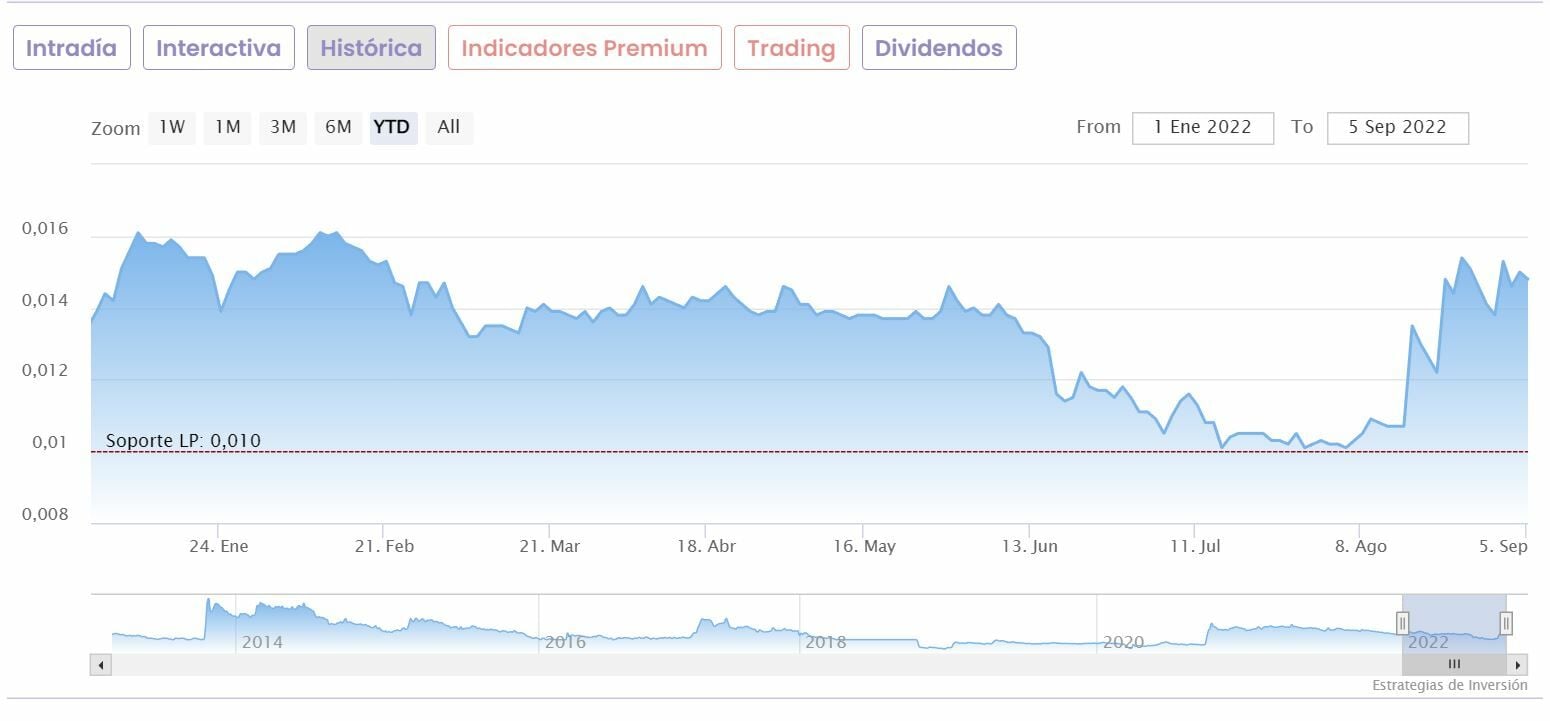1550x721 pixels.
Task: Set zoom range to 1M
Action: pyautogui.click(x=228, y=127)
